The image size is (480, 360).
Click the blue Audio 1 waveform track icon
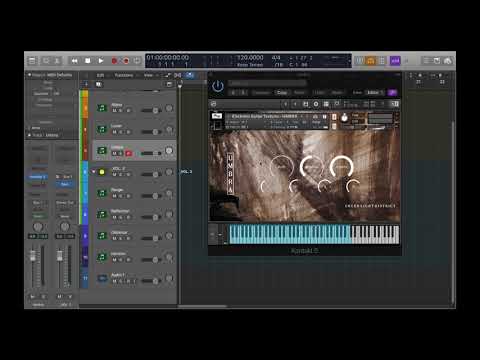[x=102, y=278]
